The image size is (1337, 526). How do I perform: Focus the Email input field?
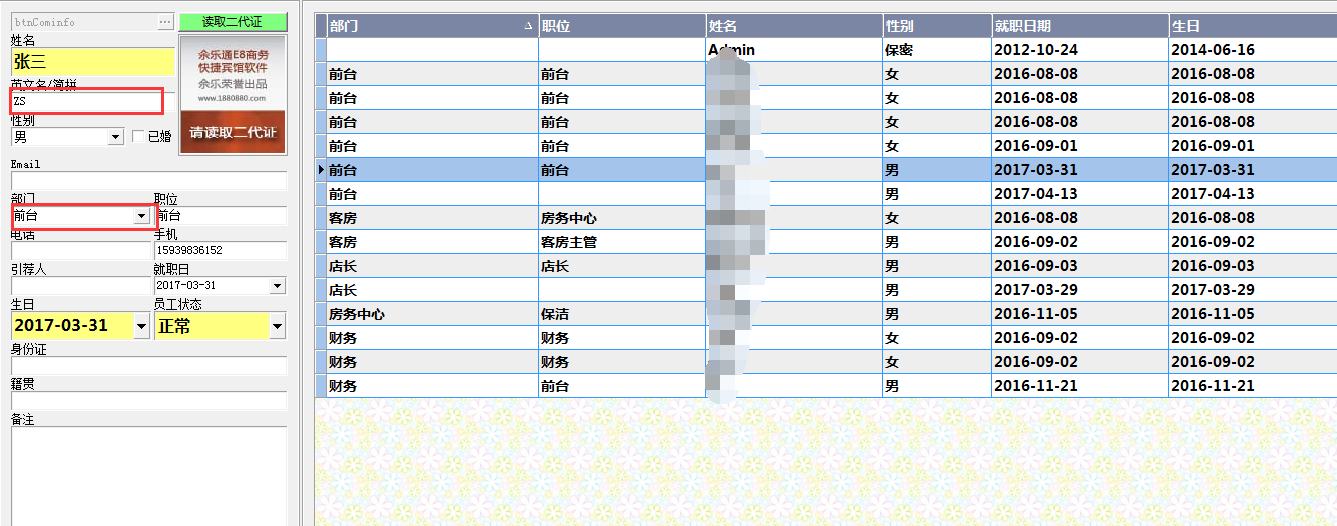148,181
